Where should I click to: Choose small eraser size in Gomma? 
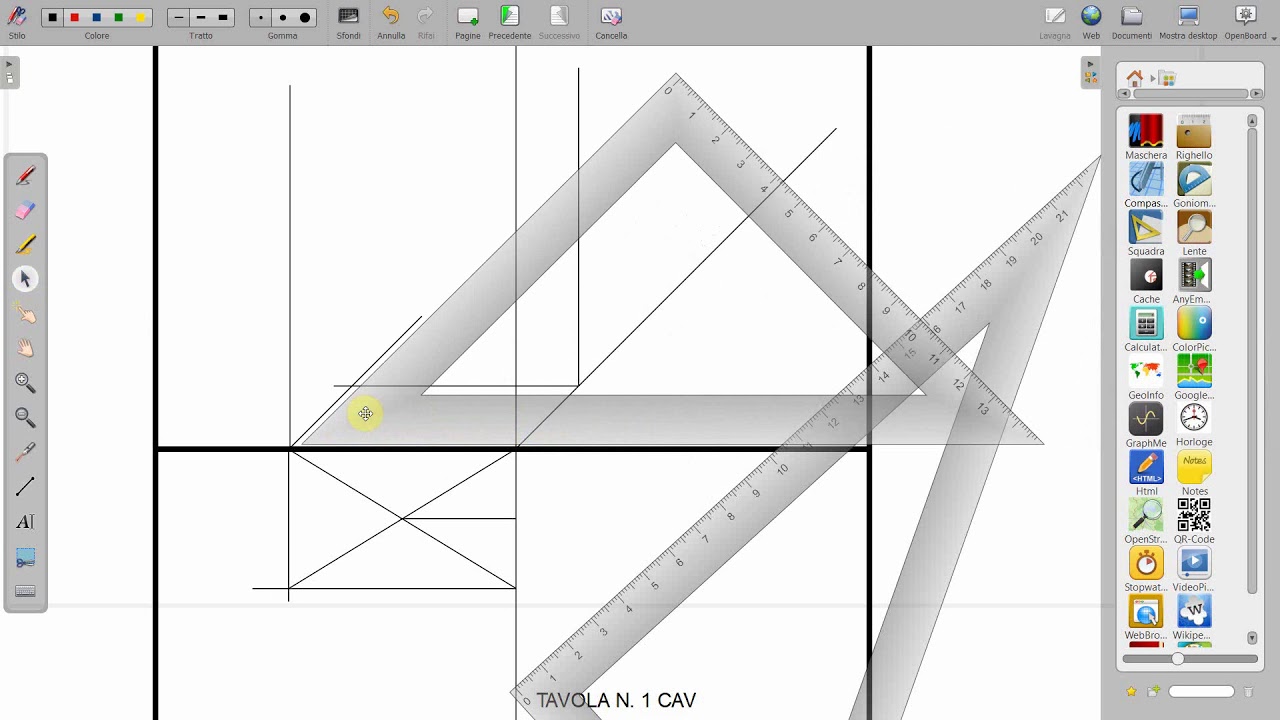(261, 17)
